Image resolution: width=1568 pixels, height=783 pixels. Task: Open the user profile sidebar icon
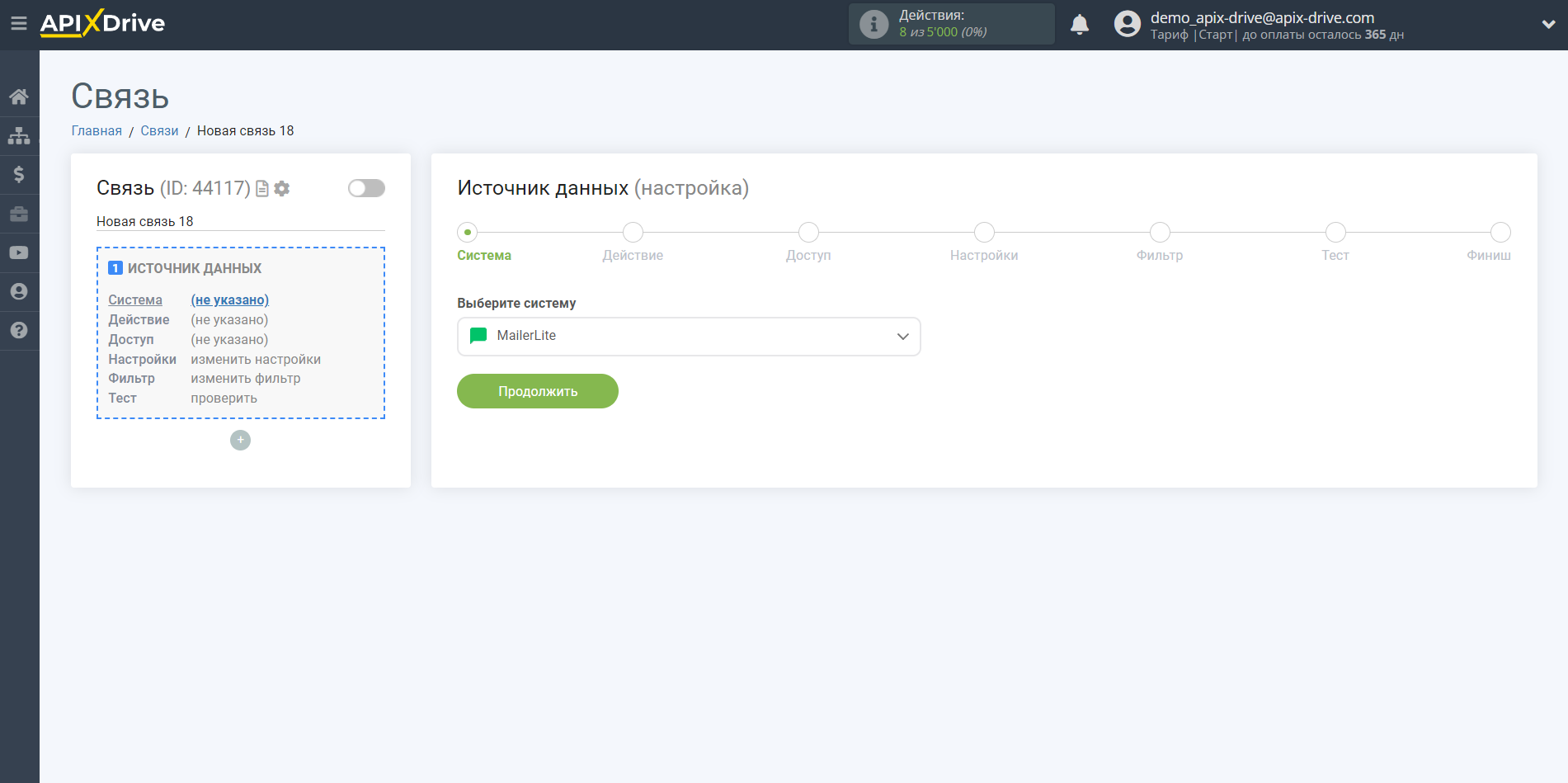(19, 291)
